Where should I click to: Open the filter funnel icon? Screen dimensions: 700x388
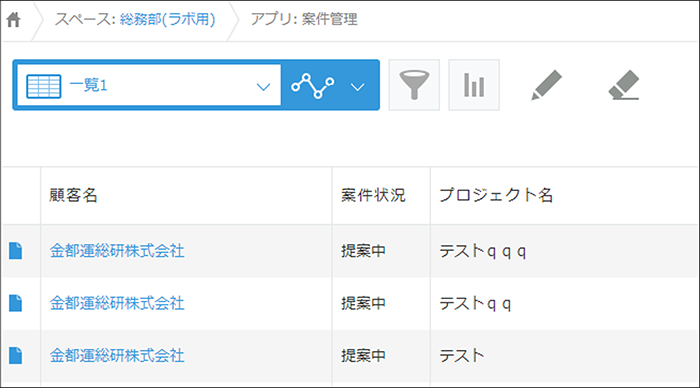414,85
